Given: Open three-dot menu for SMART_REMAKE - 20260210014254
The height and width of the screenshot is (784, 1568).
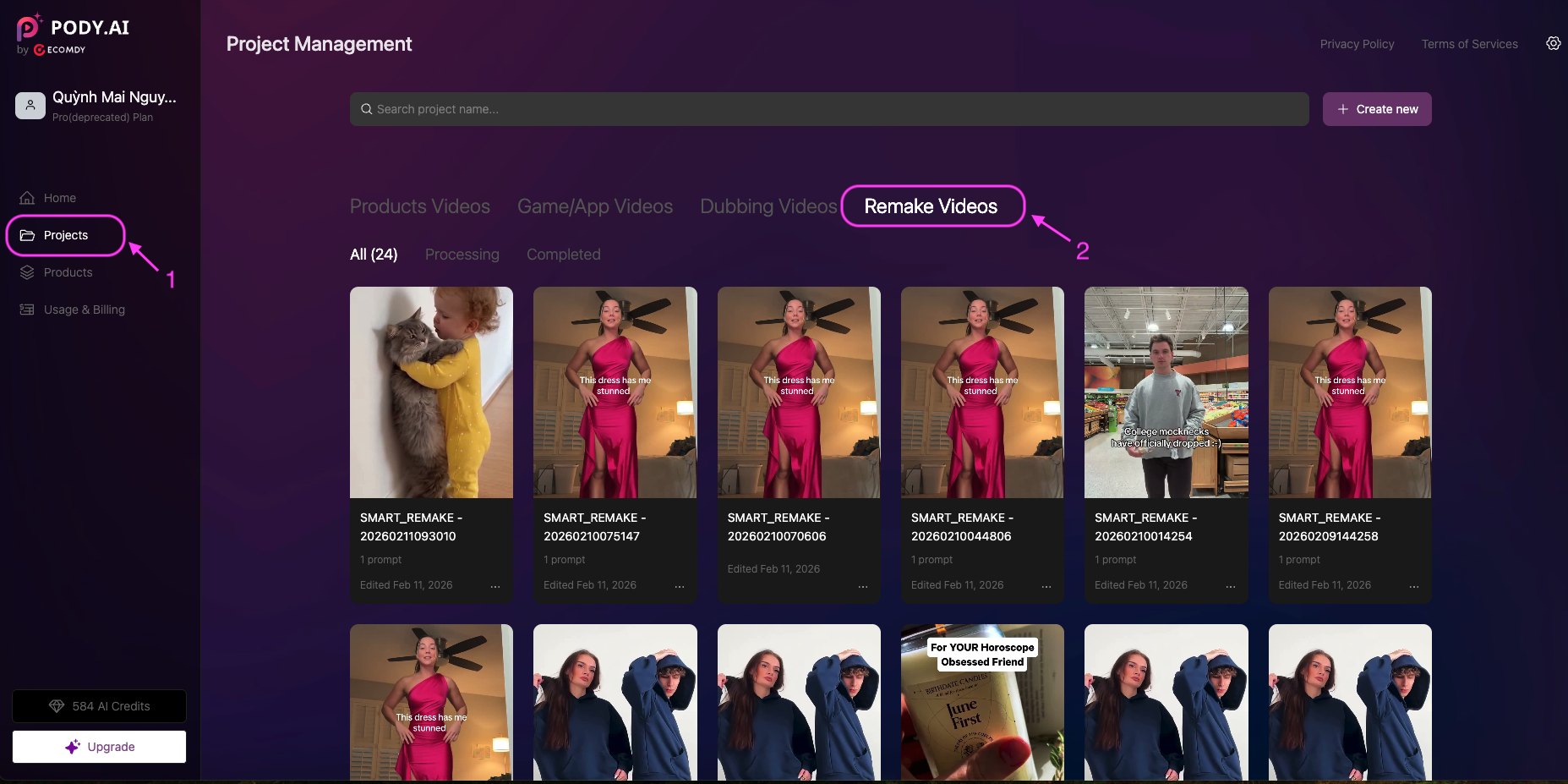Looking at the screenshot, I should 1230,586.
